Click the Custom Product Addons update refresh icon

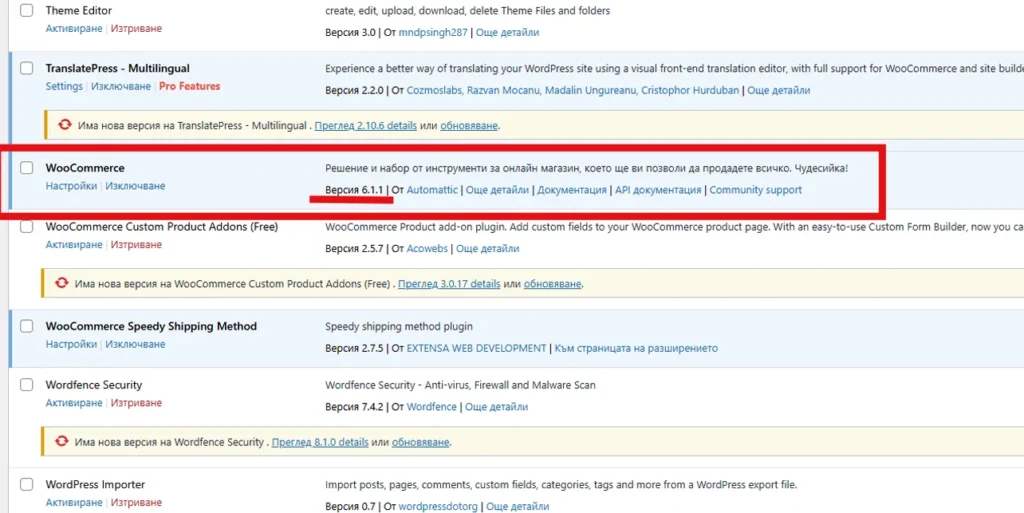(x=61, y=283)
